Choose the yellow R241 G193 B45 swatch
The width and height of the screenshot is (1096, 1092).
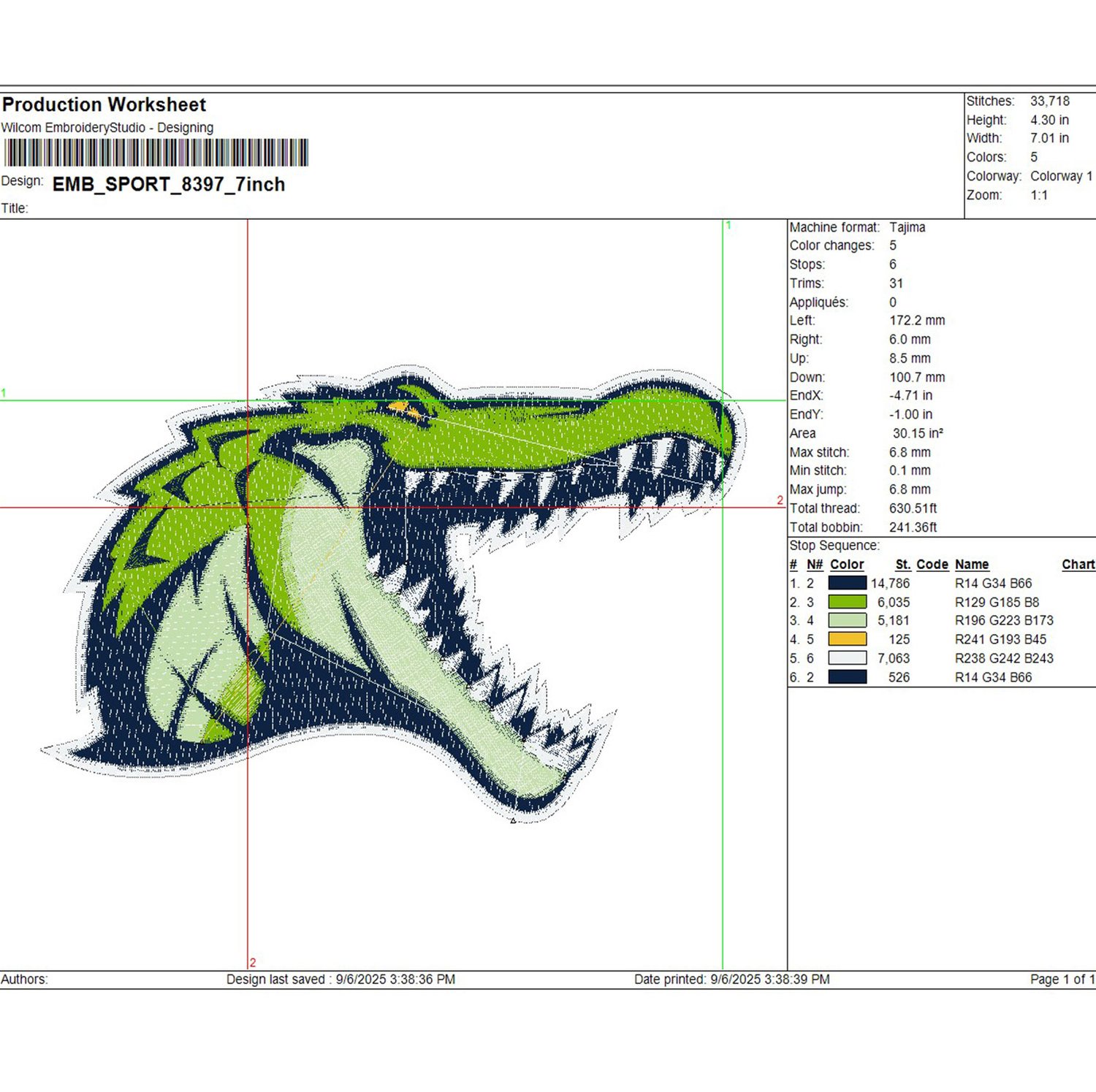(847, 639)
